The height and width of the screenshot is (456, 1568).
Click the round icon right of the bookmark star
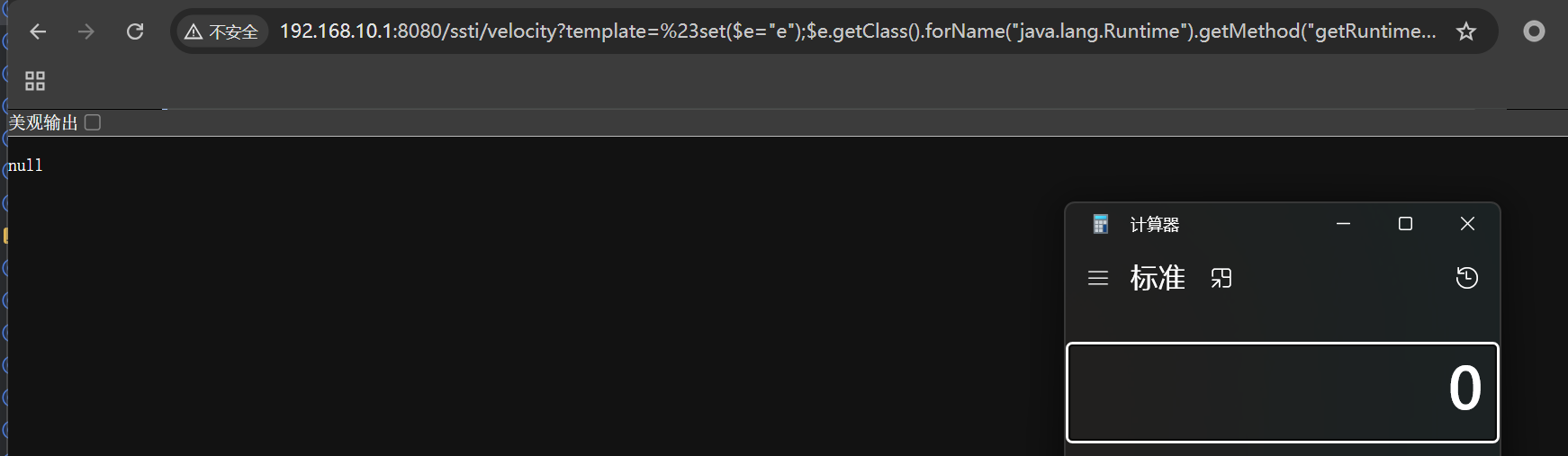1534,31
